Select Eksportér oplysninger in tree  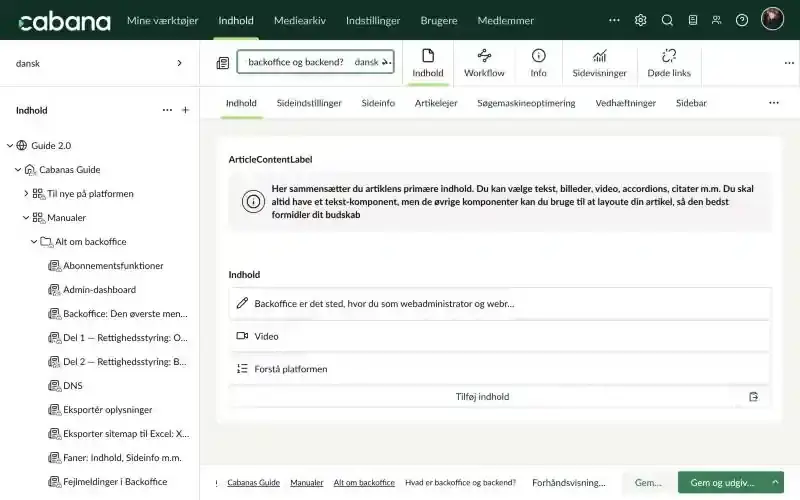pyautogui.click(x=108, y=410)
